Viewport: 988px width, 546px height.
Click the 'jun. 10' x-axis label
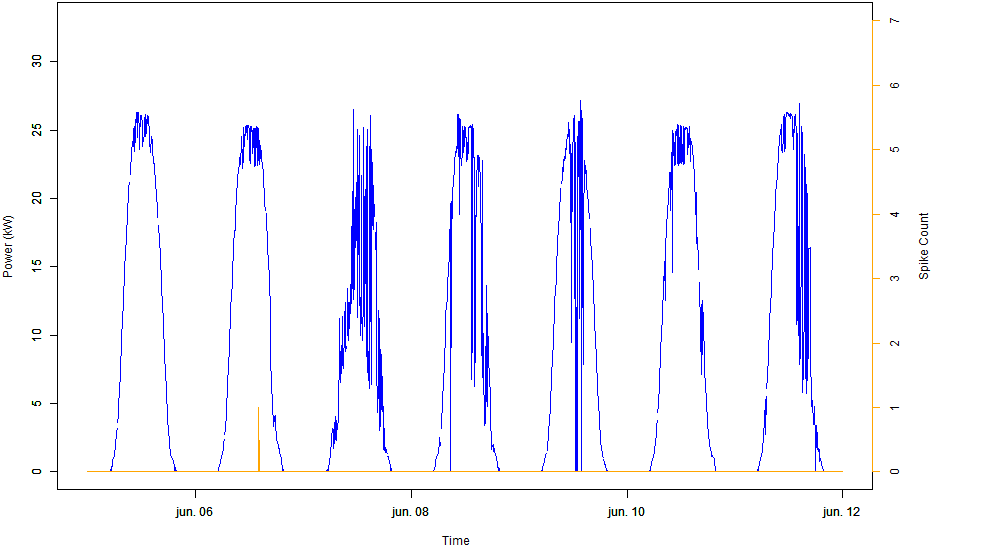(627, 511)
